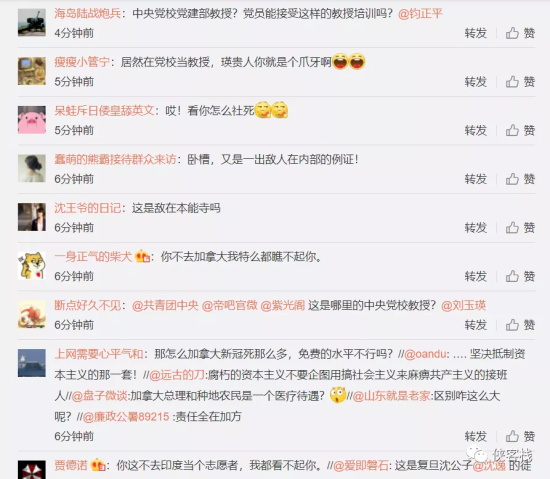Image resolution: width=550 pixels, height=479 pixels.
Task: Open the artillery avatar of 海岛陆战炮兵
Action: point(32,22)
